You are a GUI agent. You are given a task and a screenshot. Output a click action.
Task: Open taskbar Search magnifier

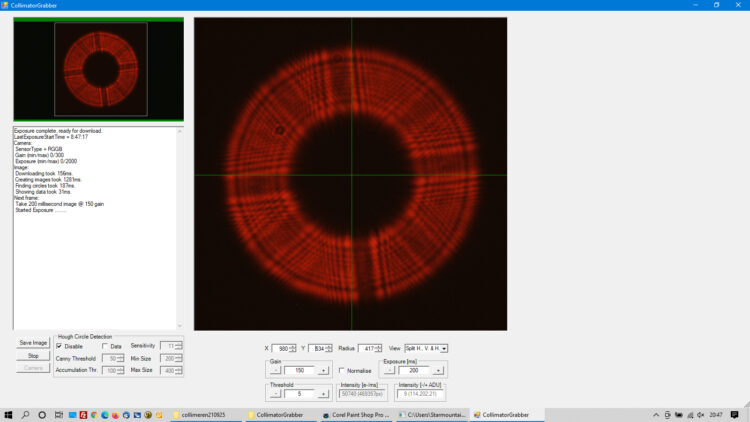pyautogui.click(x=25, y=415)
